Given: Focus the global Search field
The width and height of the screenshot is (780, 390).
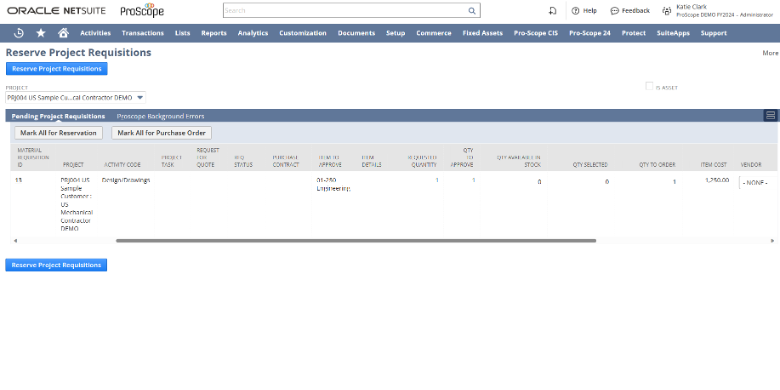Looking at the screenshot, I should (x=345, y=10).
